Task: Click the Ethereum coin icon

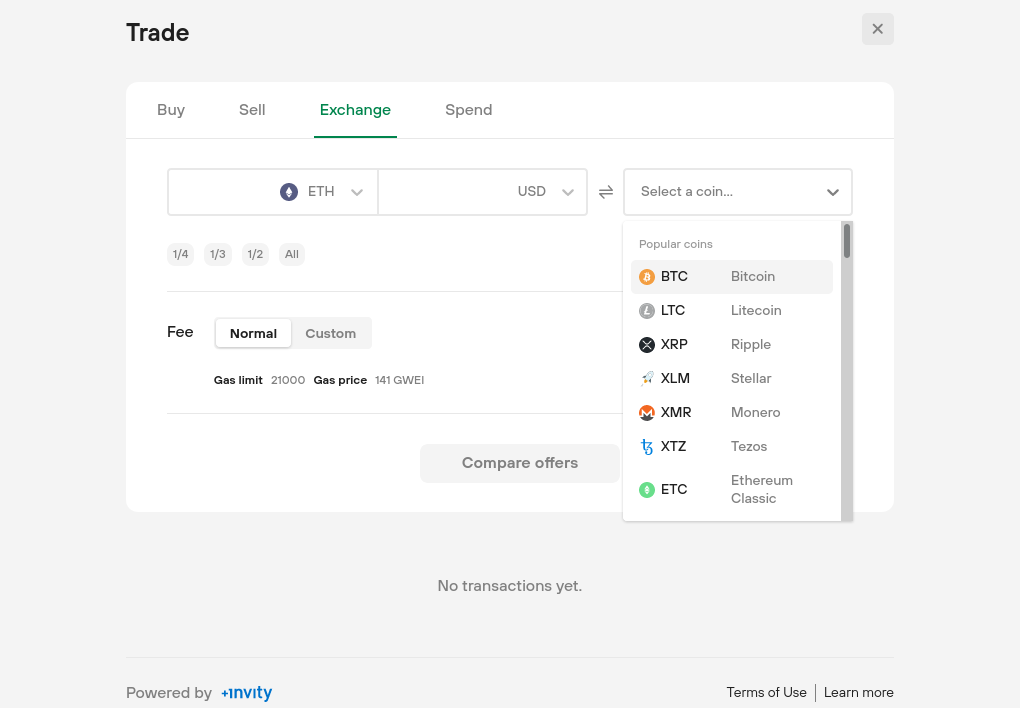Action: click(x=289, y=192)
